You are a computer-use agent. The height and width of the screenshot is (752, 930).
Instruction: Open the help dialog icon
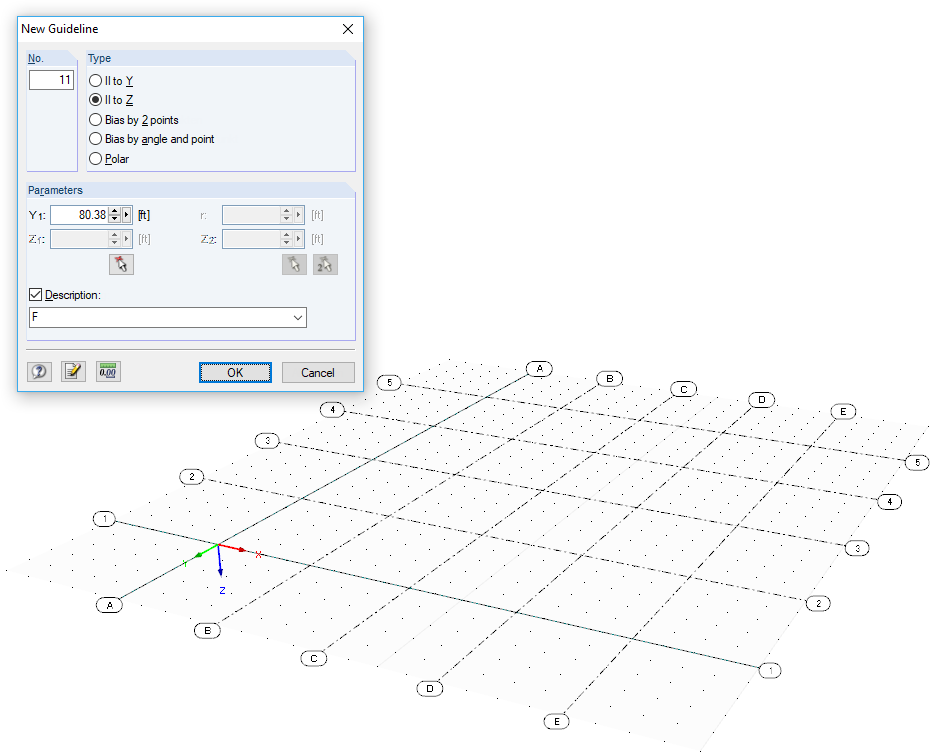pos(39,371)
